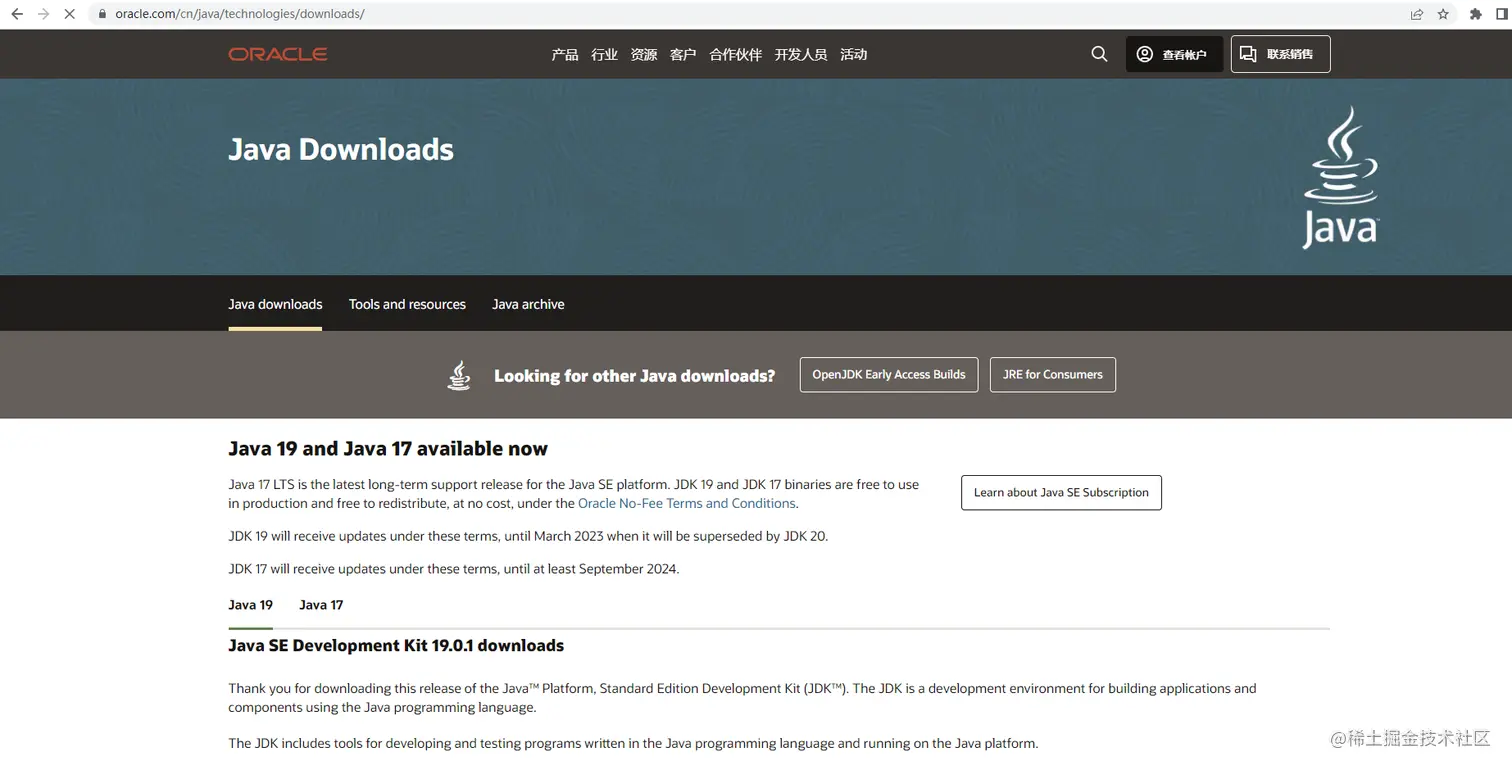Open the 行业 menu
The image size is (1512, 770).
(604, 54)
